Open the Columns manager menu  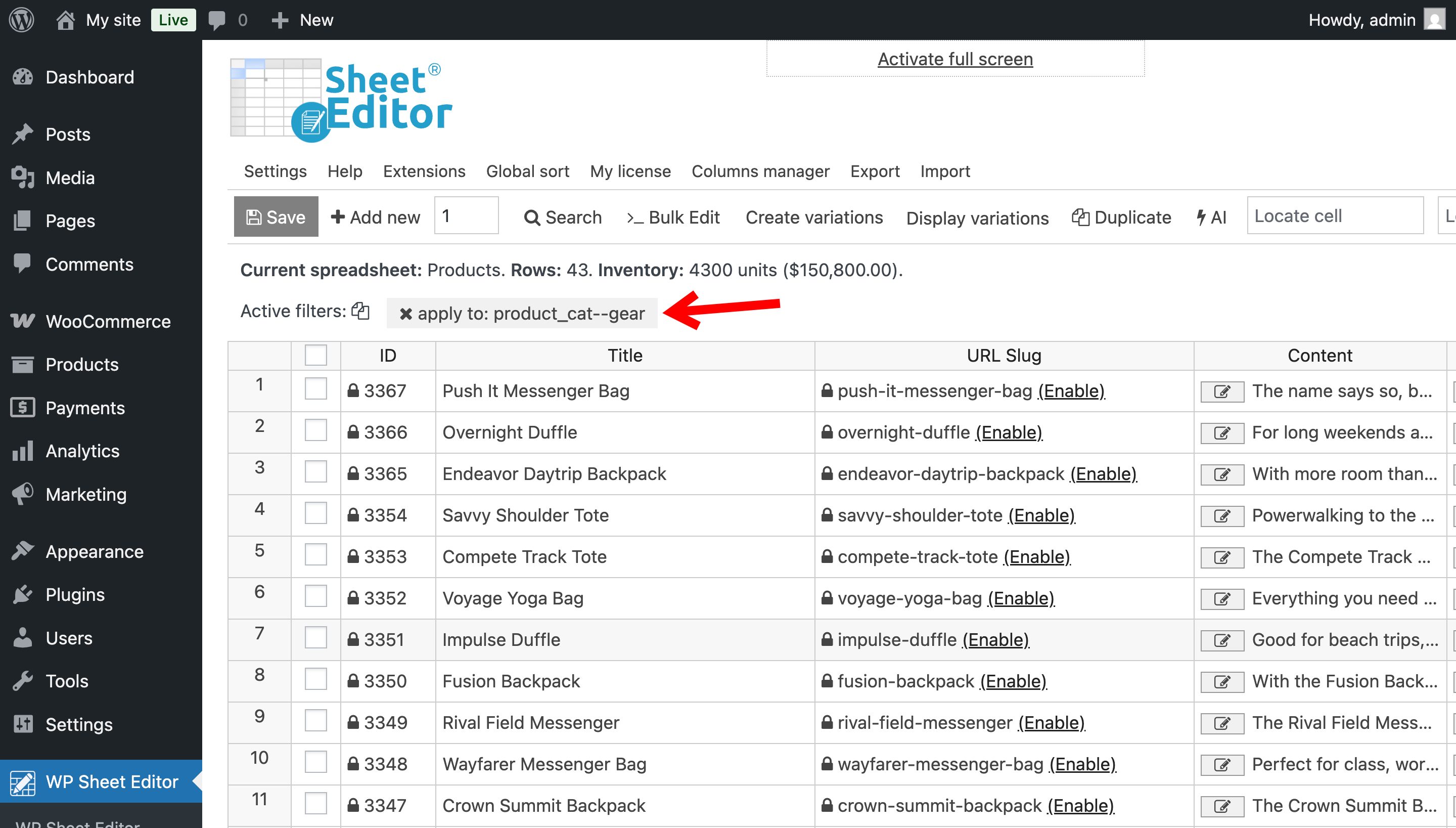[x=760, y=171]
